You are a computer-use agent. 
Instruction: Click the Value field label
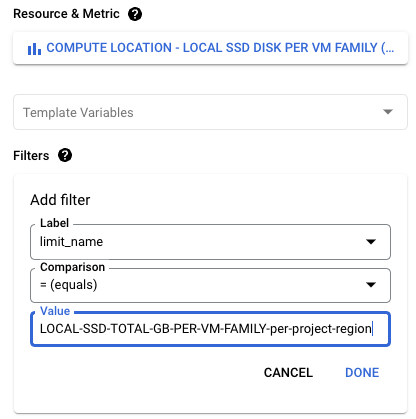(55, 311)
